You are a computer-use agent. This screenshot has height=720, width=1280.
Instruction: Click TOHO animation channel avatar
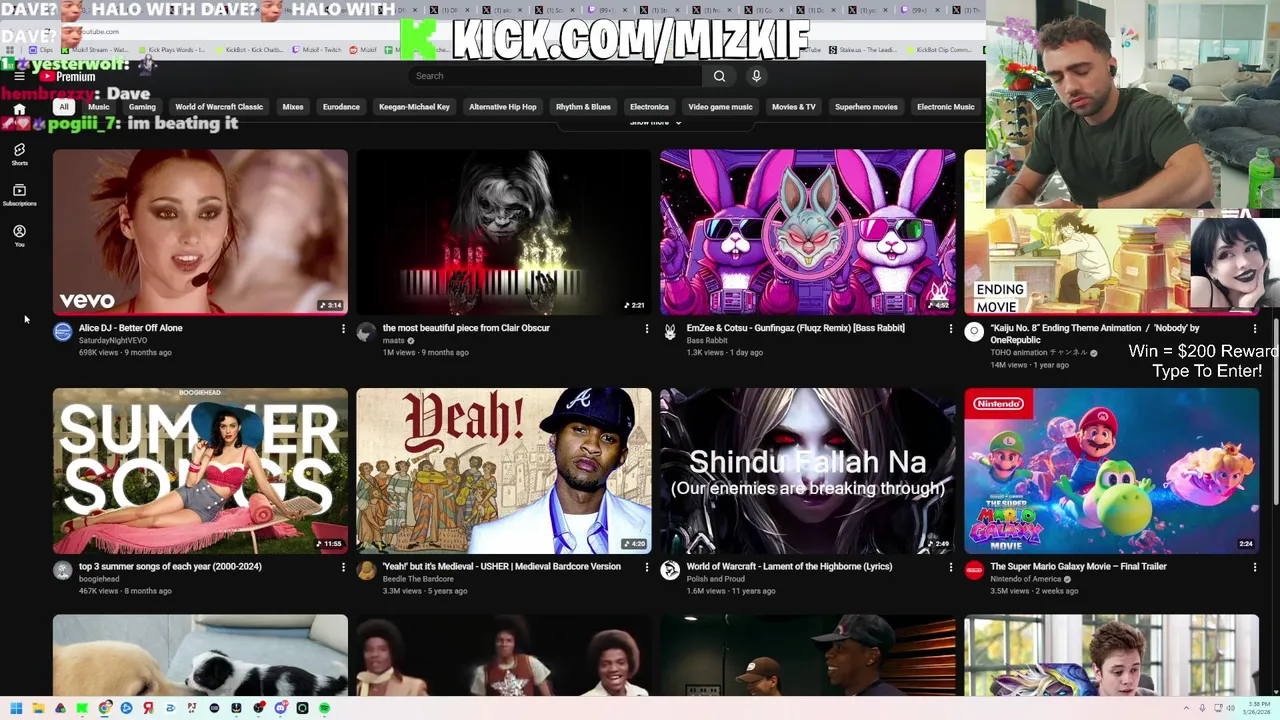[974, 332]
